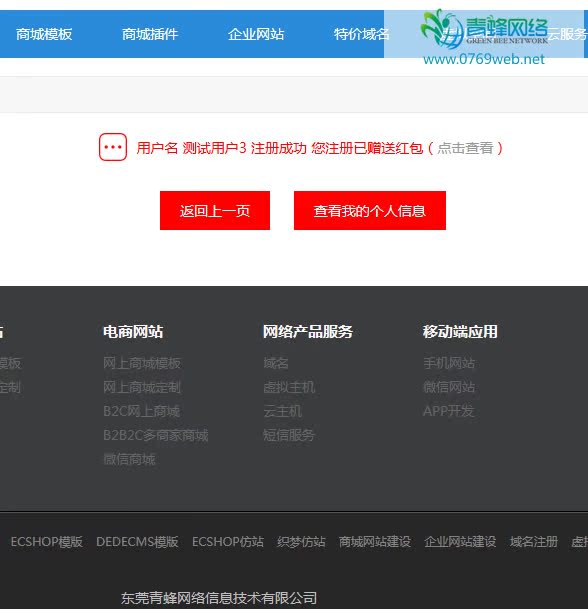Open the 短信服务 link
The image size is (588, 609).
(x=289, y=435)
